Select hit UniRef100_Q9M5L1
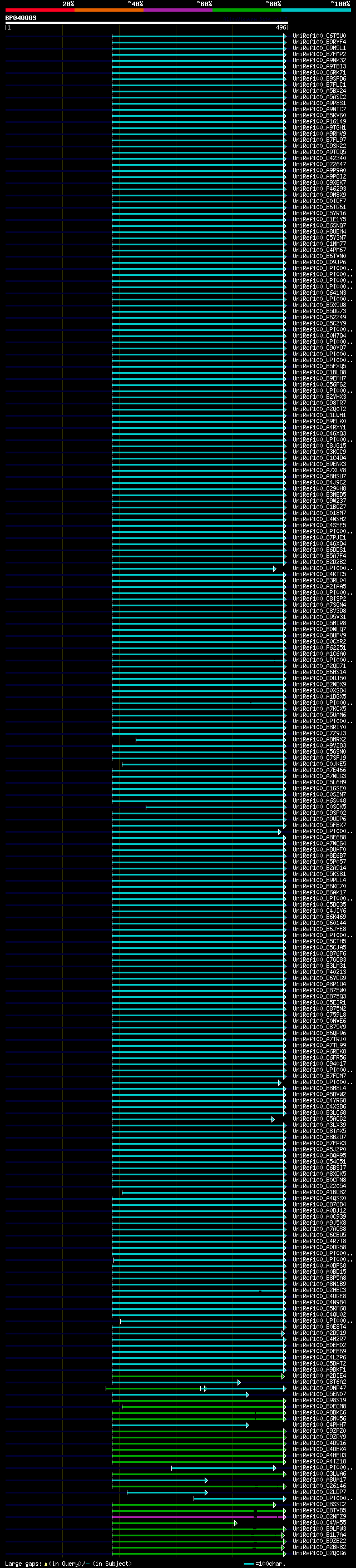Screen dimensions: 356x1568 click(x=319, y=48)
